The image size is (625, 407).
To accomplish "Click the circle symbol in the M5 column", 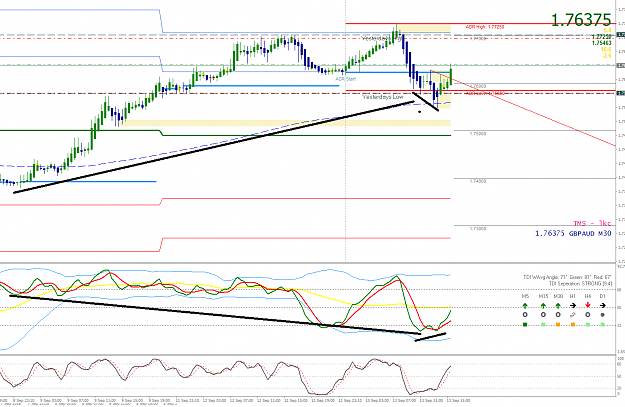I will coord(525,315).
